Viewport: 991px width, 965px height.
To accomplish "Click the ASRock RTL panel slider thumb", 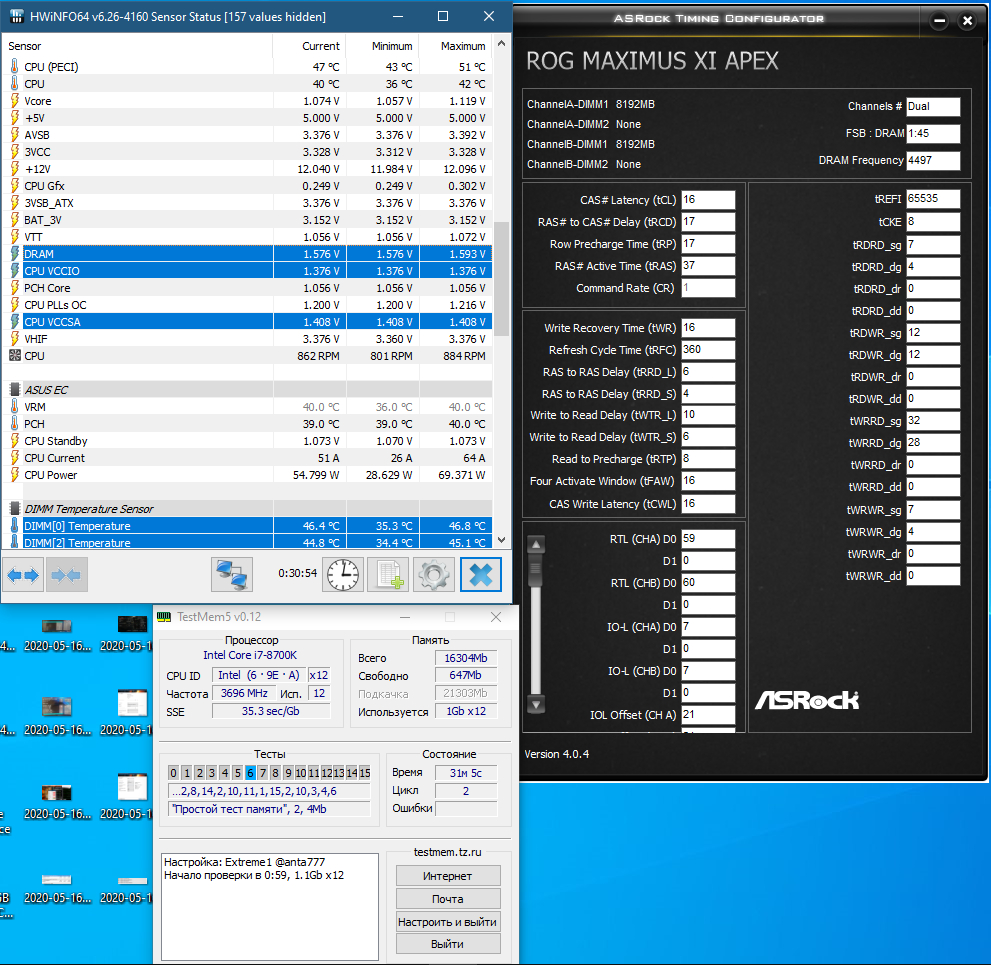I will click(536, 570).
